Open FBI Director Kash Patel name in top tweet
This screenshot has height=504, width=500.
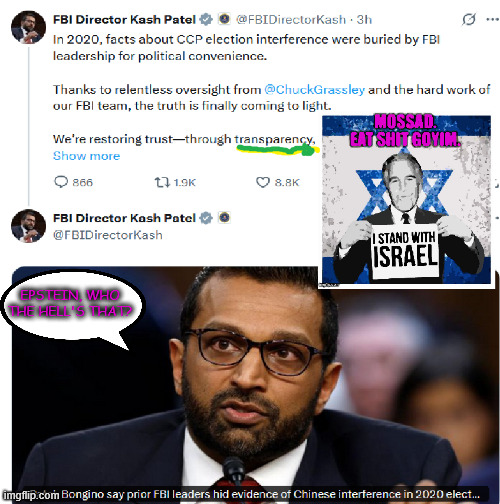point(124,20)
